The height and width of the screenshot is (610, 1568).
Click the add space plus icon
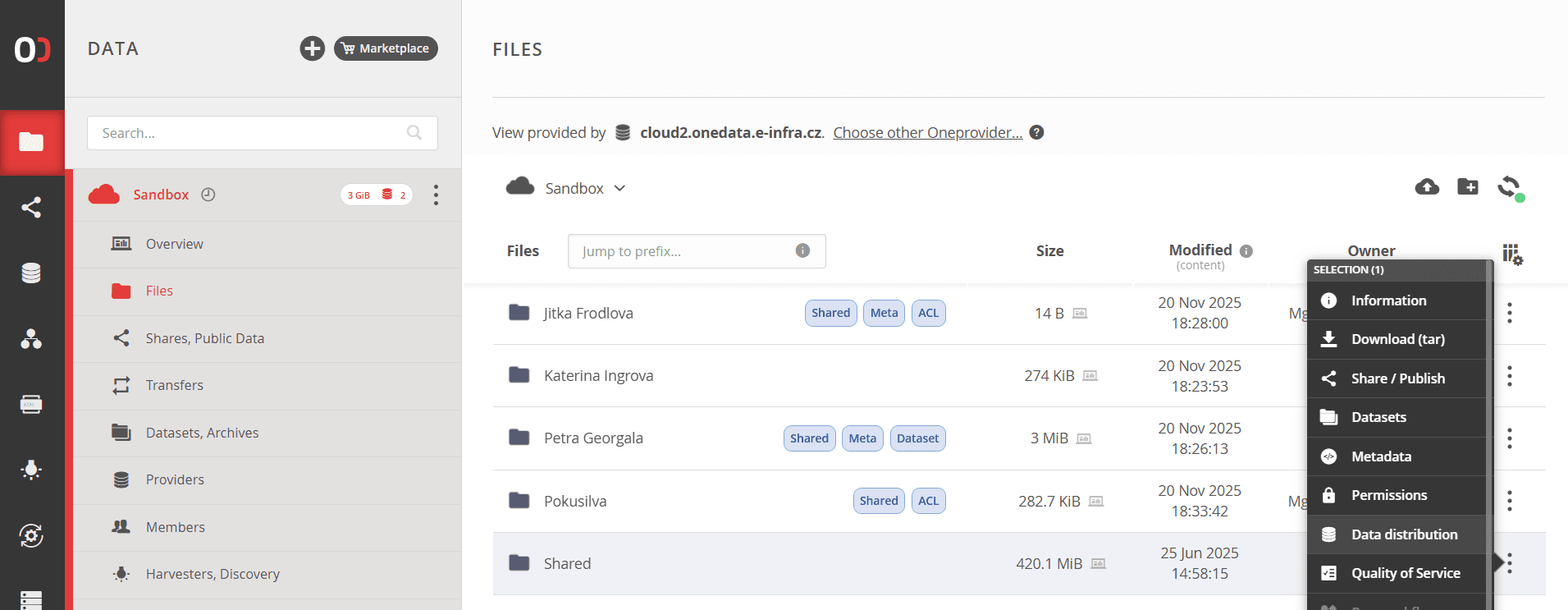[x=312, y=48]
